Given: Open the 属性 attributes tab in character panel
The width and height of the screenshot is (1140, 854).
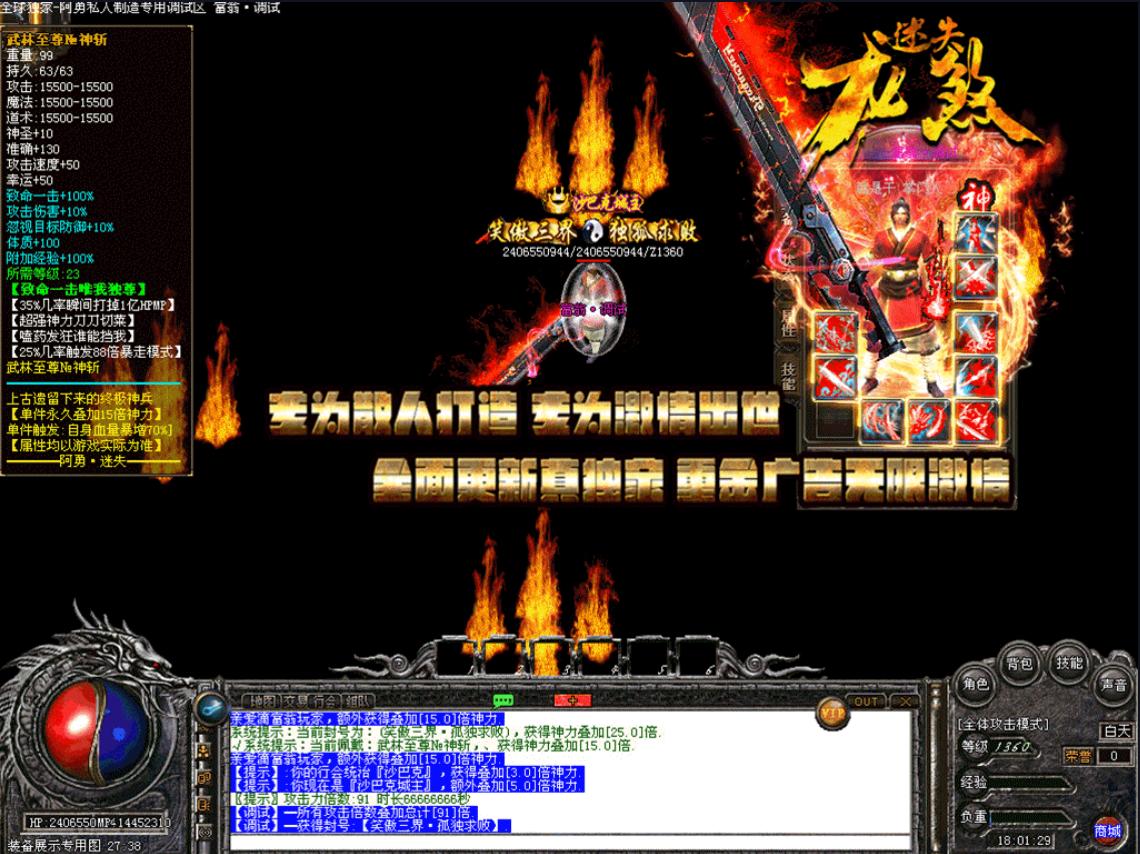Looking at the screenshot, I should pyautogui.click(x=788, y=322).
